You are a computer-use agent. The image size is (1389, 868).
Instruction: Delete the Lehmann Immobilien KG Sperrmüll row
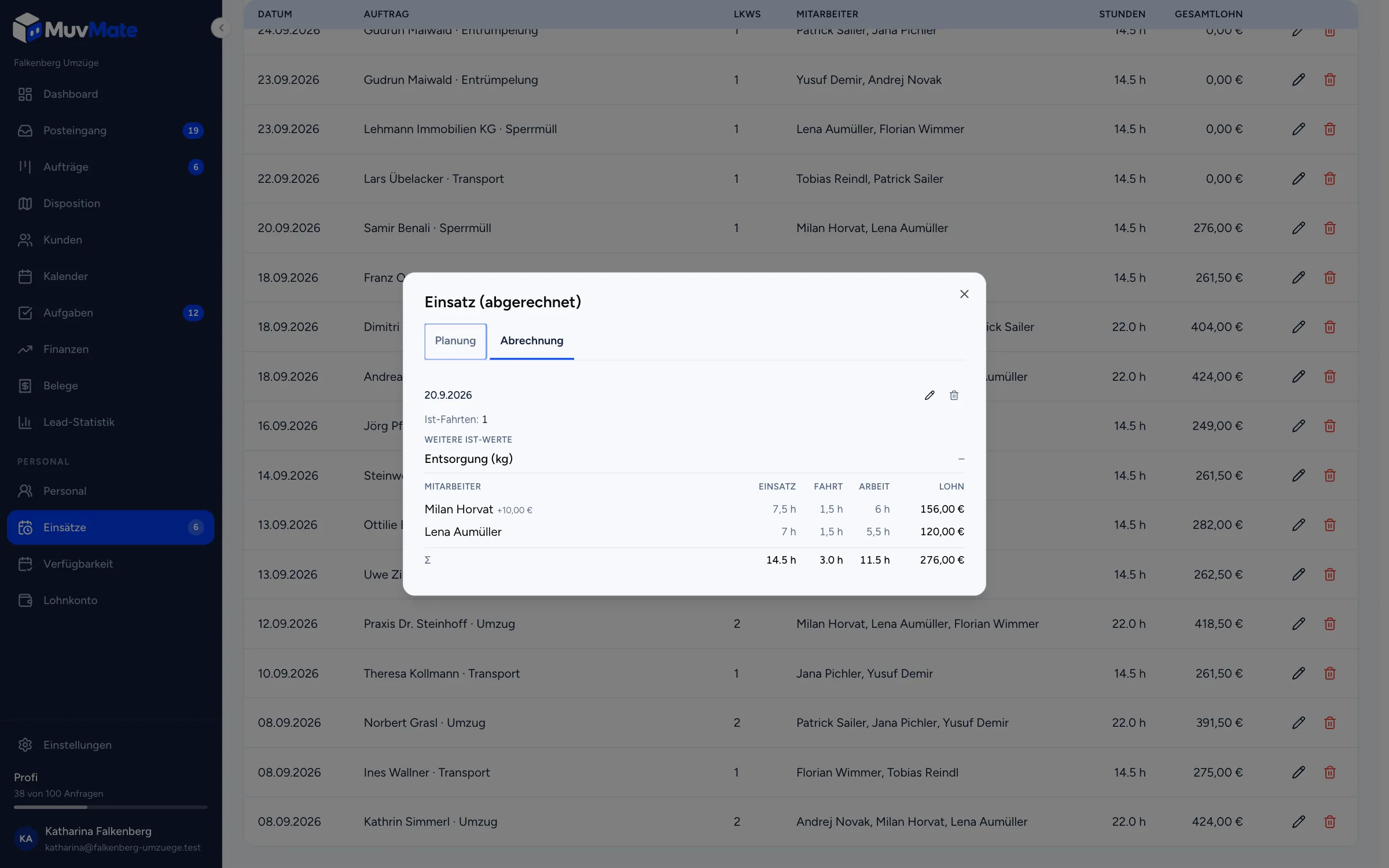[1329, 129]
